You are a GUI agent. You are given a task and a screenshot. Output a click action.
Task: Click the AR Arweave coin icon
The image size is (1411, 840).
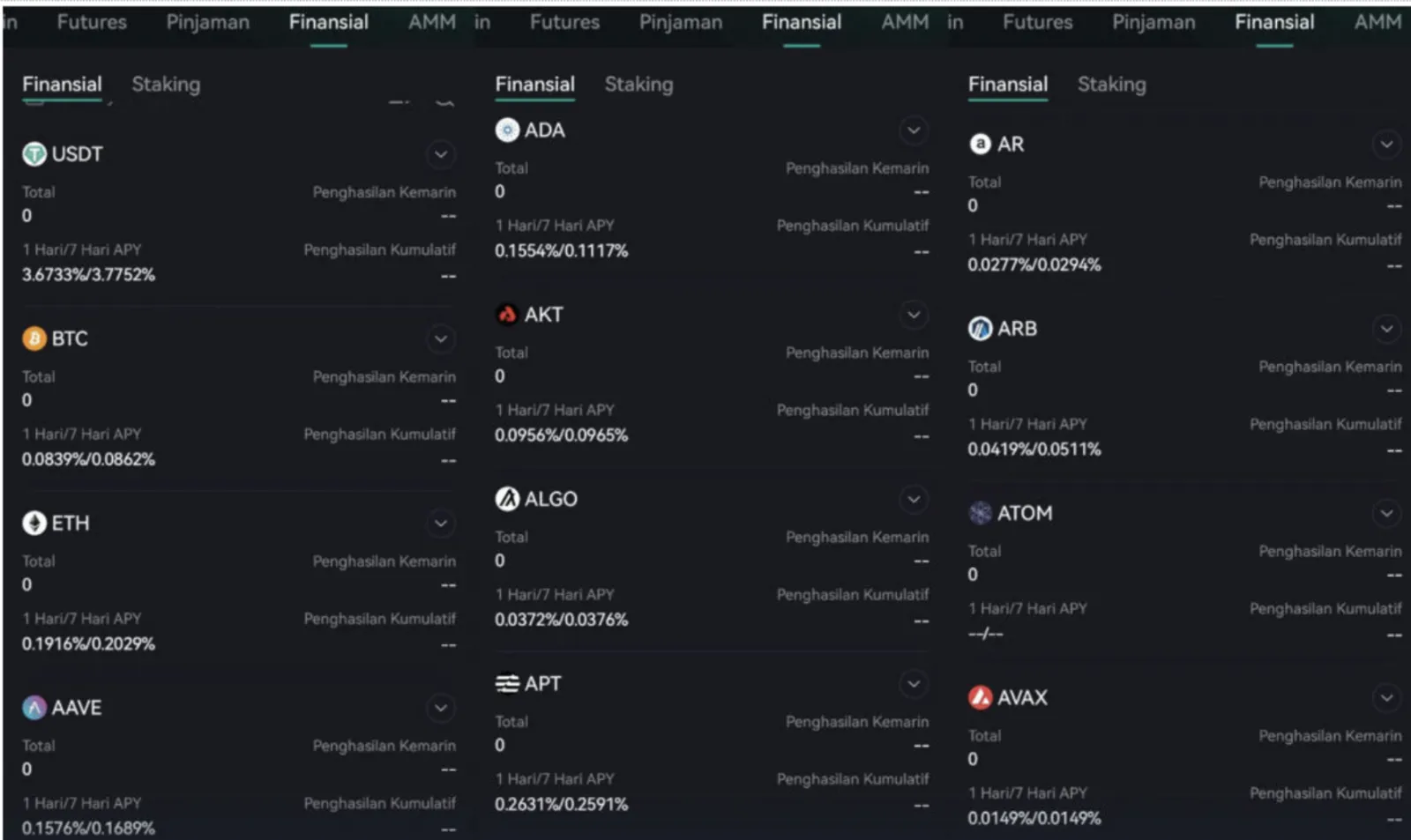pos(980,144)
